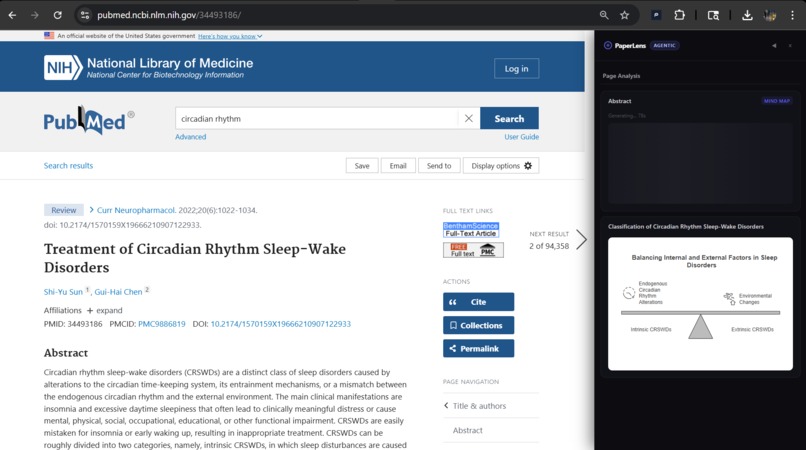Open the PMC9886819 link
This screenshot has width=806, height=450.
pyautogui.click(x=161, y=324)
